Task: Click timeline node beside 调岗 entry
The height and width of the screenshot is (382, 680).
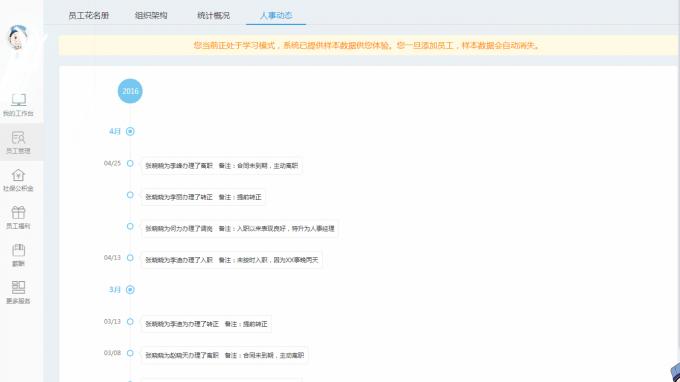Action: [130, 226]
